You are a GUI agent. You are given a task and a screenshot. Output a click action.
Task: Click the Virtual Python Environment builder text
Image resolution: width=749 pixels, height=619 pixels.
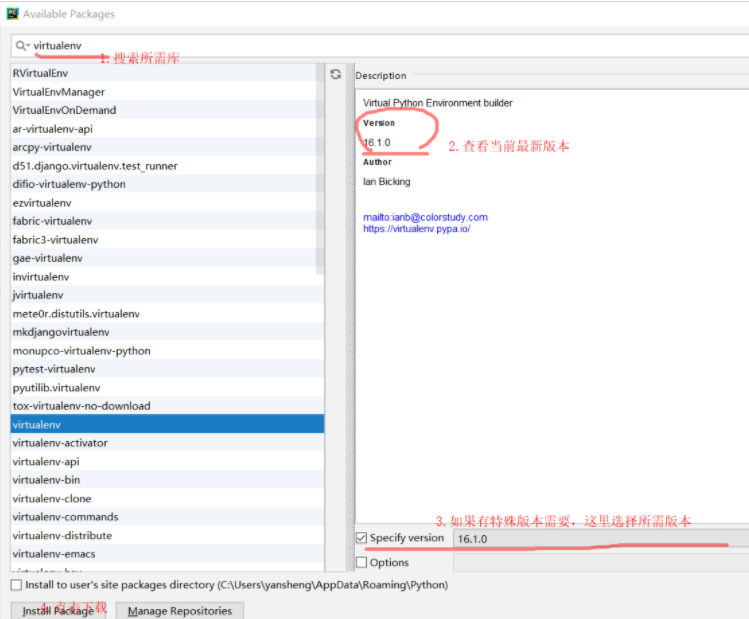(x=438, y=103)
